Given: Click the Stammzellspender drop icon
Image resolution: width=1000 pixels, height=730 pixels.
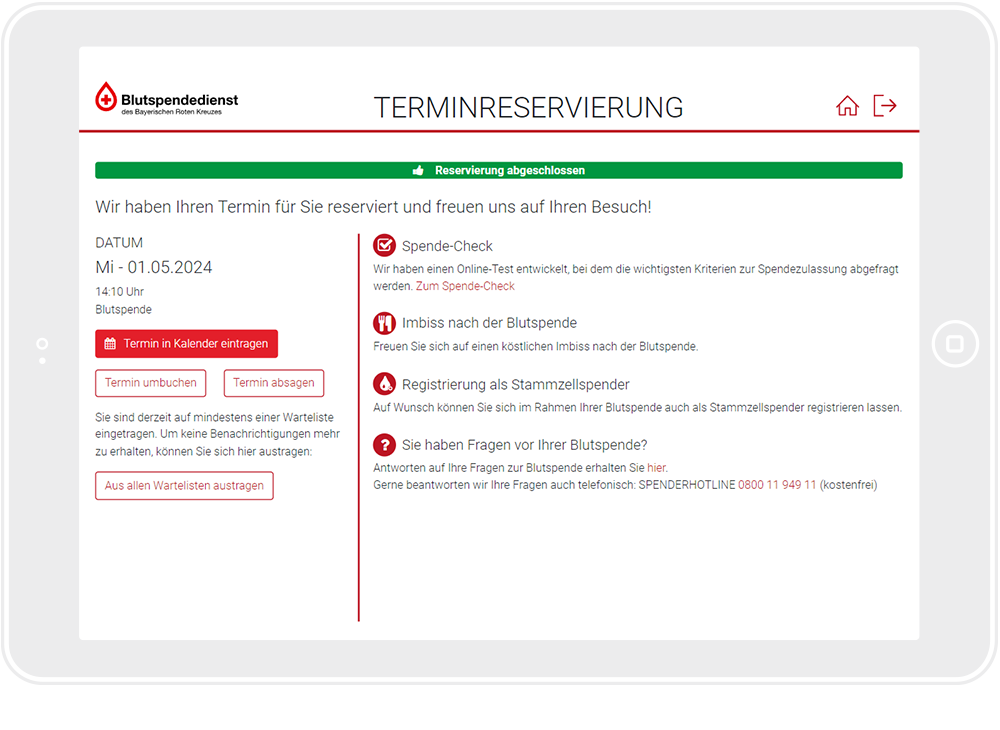Looking at the screenshot, I should [x=384, y=384].
